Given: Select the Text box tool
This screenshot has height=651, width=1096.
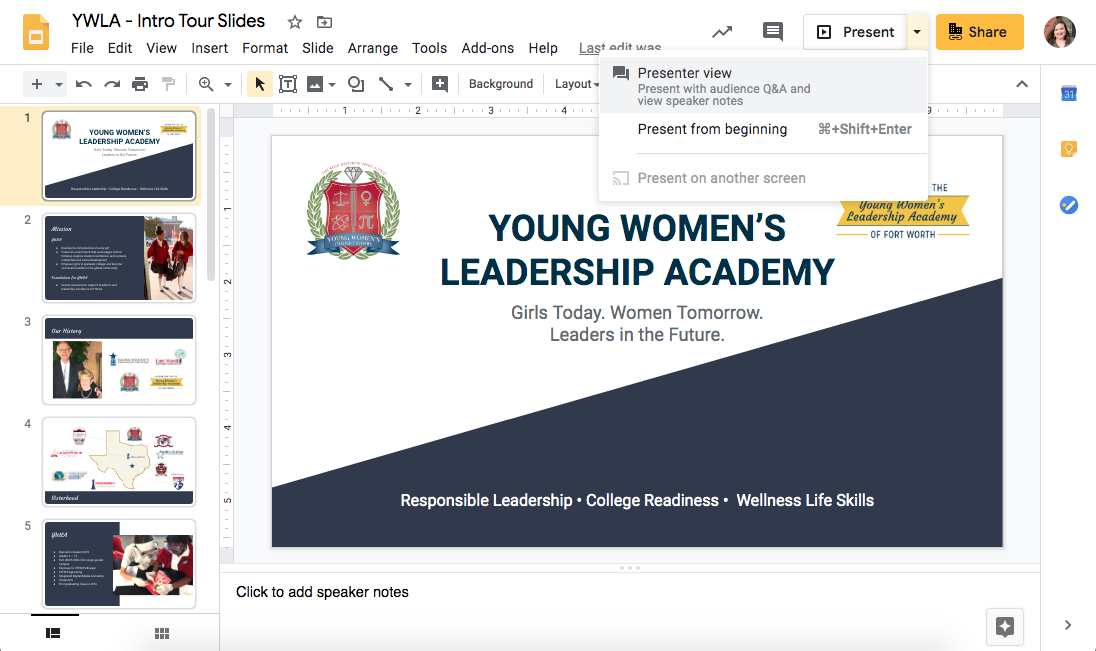Looking at the screenshot, I should pos(288,85).
